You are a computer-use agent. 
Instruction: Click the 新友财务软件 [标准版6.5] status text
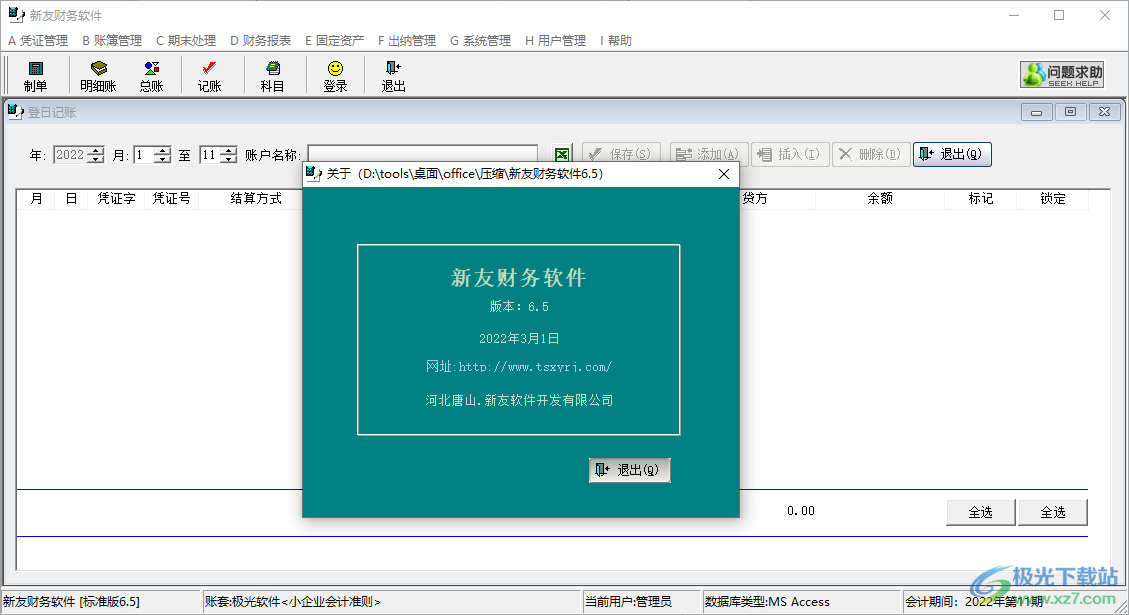click(71, 601)
